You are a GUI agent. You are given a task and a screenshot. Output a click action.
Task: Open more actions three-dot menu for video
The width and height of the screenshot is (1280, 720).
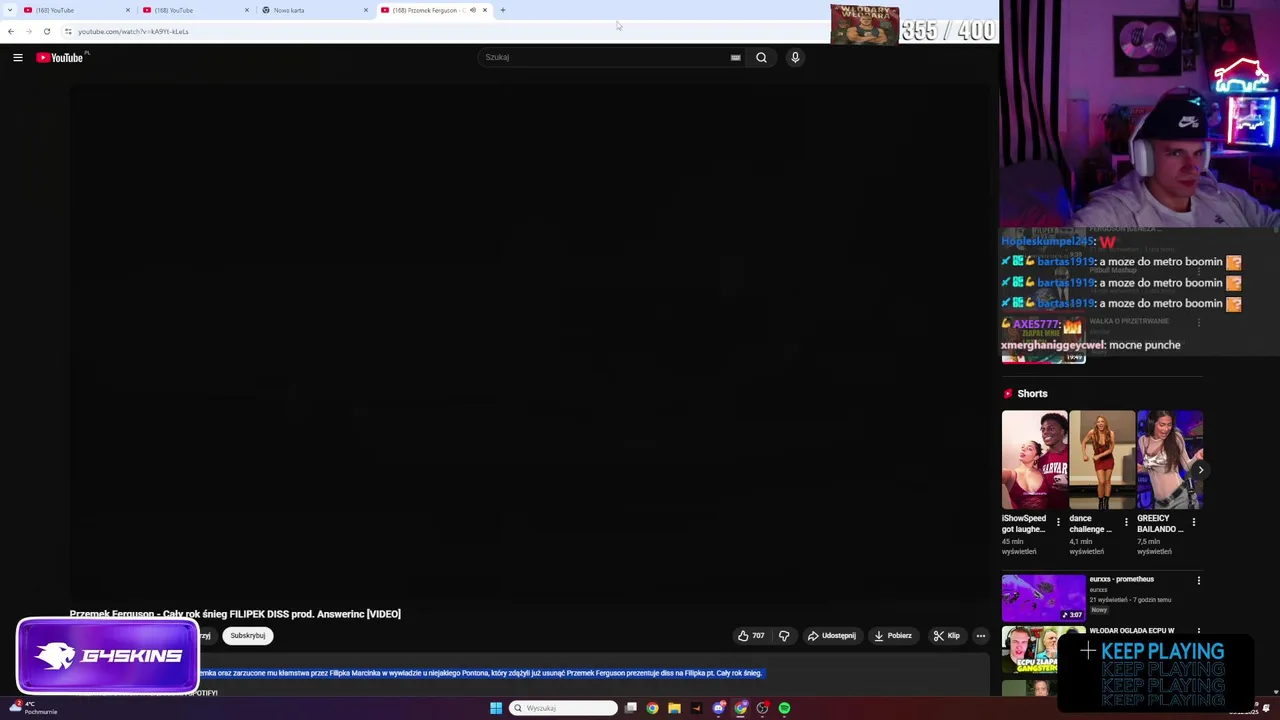click(981, 636)
